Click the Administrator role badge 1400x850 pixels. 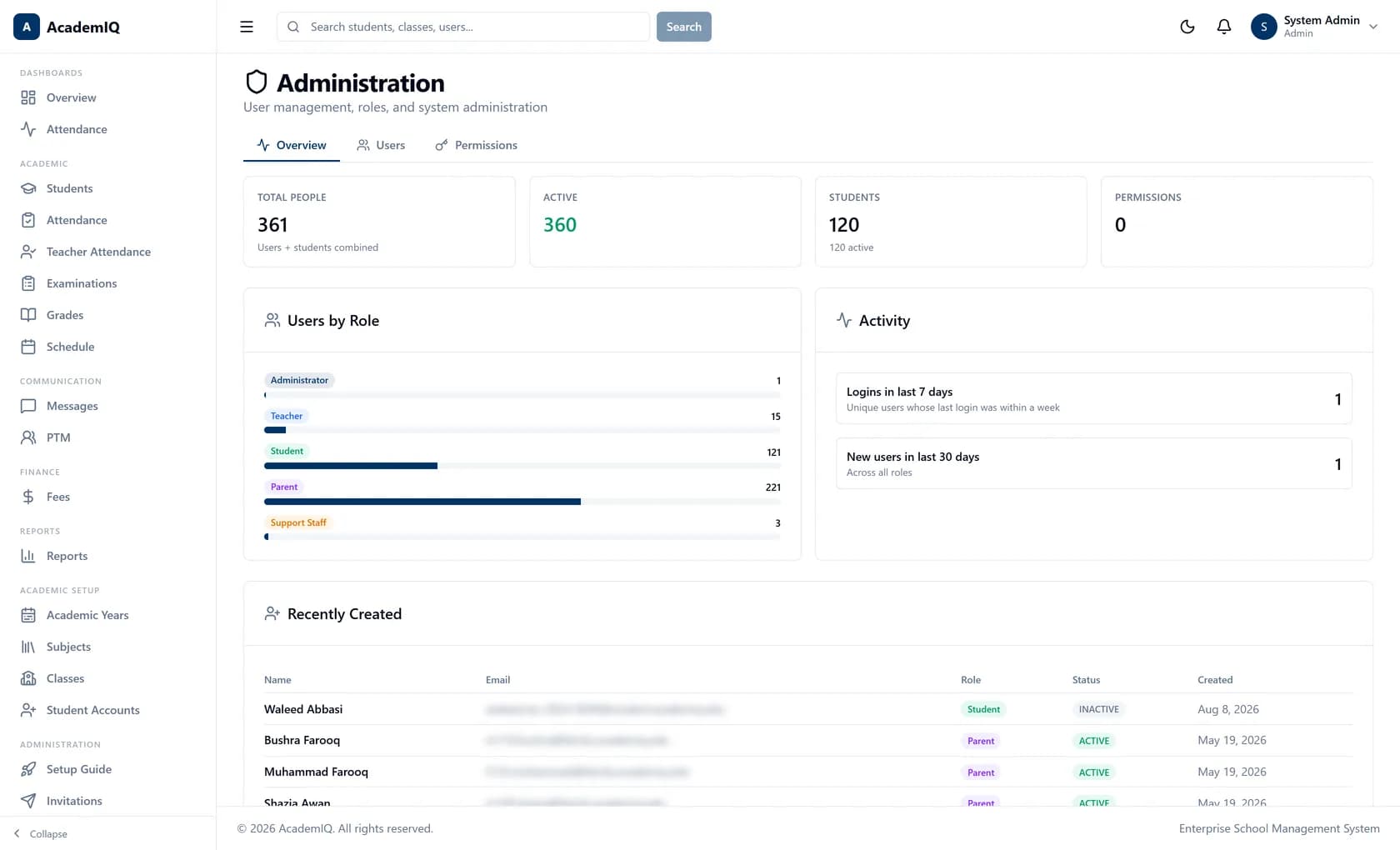[x=299, y=380]
